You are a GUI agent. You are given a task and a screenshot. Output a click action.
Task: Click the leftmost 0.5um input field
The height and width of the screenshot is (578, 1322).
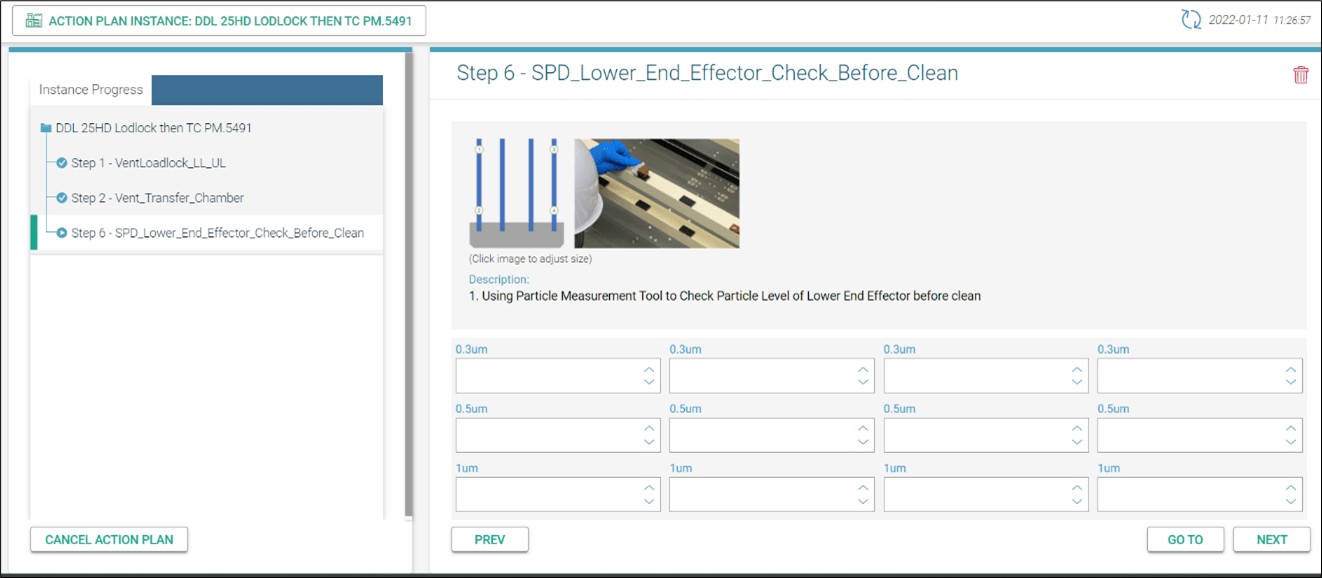[558, 435]
